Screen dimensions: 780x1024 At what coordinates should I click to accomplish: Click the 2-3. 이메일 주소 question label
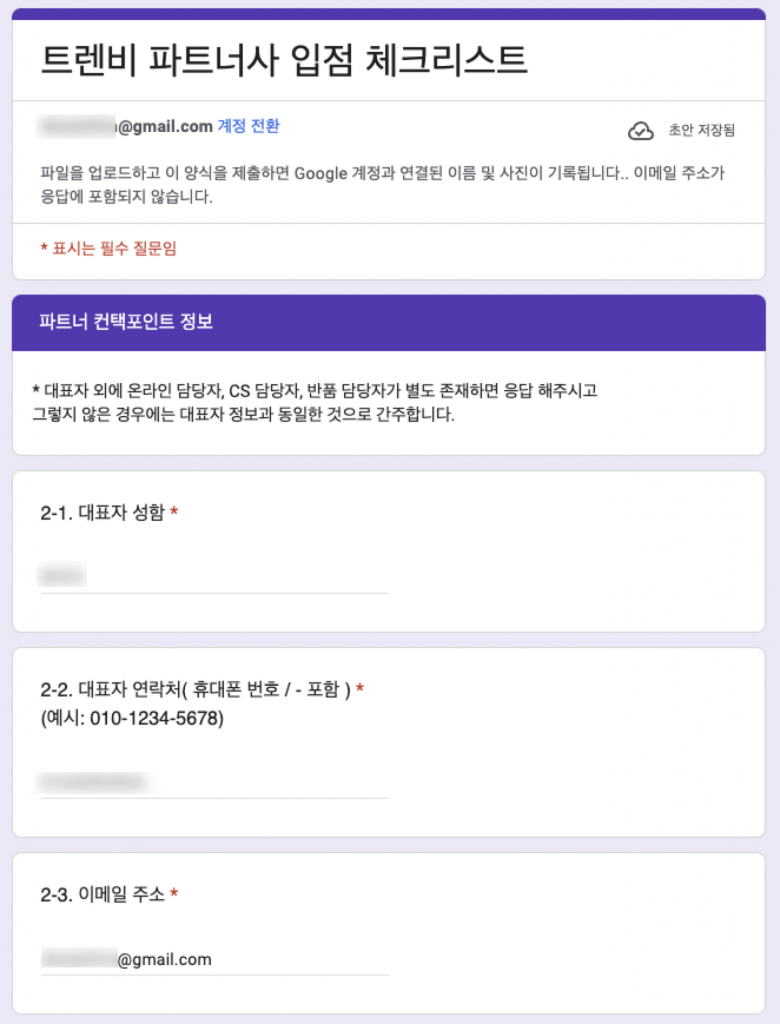click(x=102, y=895)
